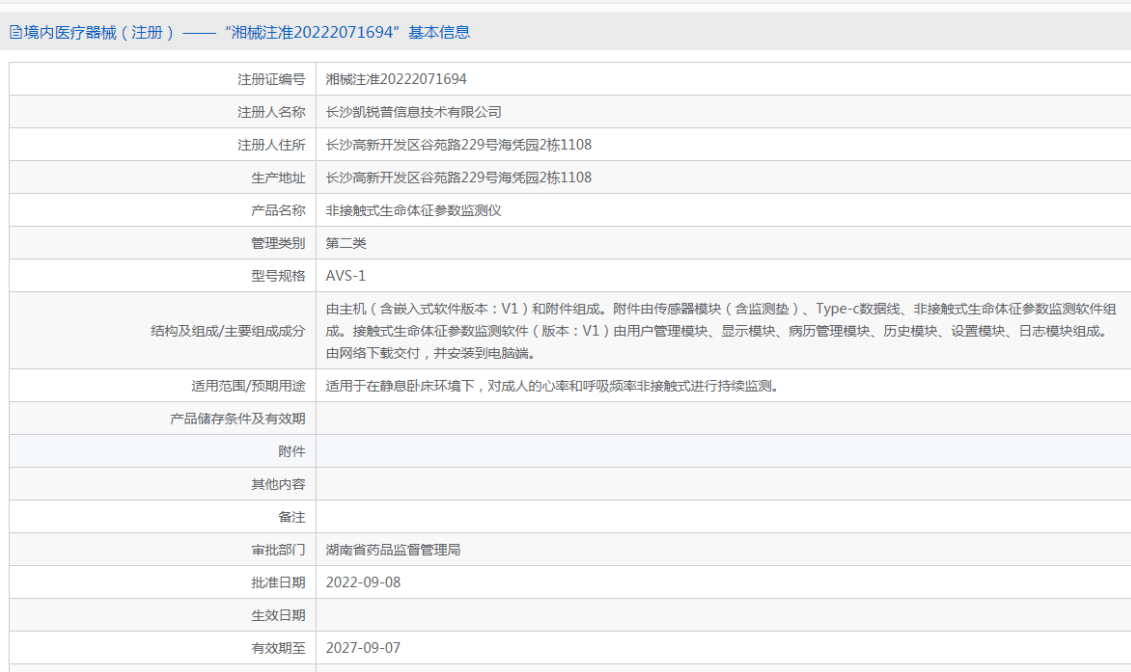Click the 生产地址 label
This screenshot has width=1131, height=672.
click(278, 177)
